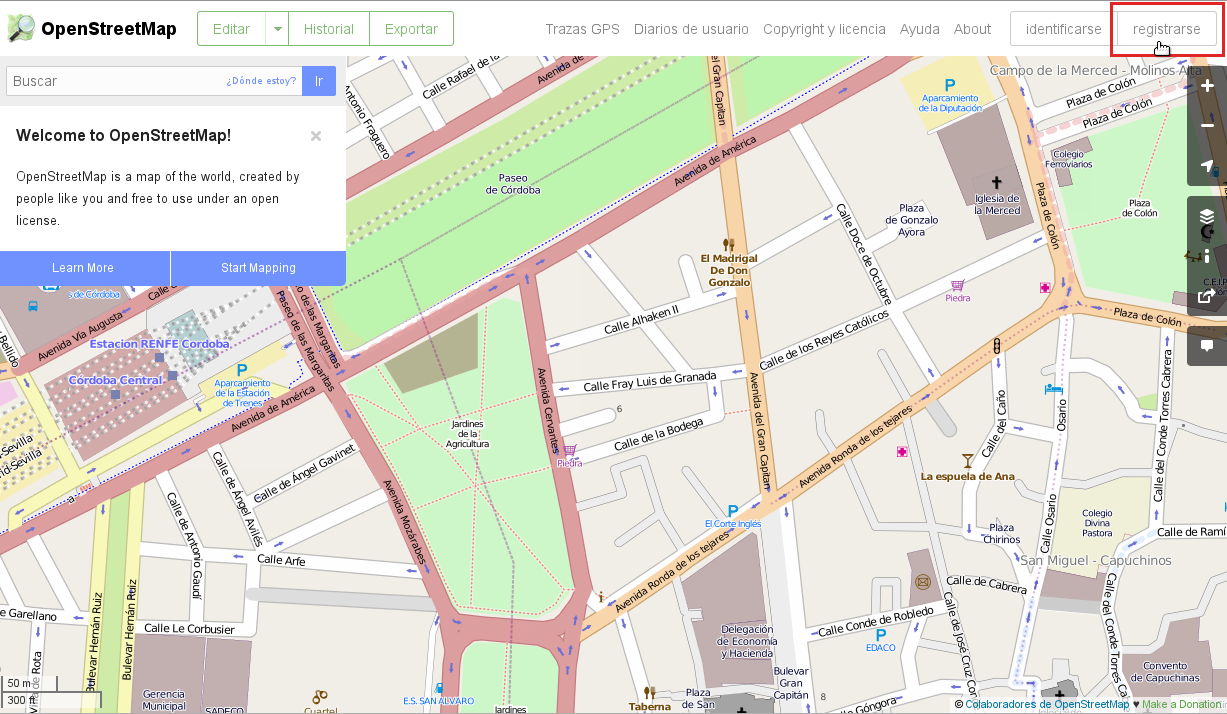Click restaurant icon of El Madrigal De Don Gonzalo

coord(729,244)
